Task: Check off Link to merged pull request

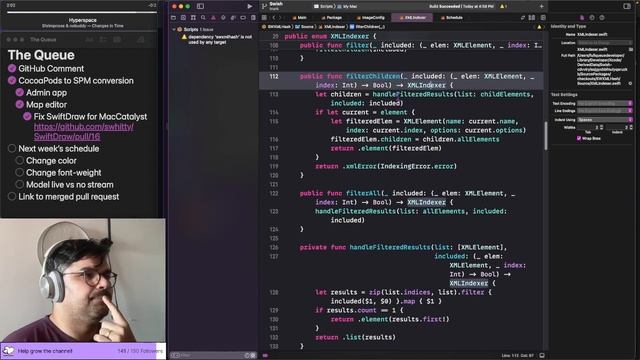Action: [x=12, y=196]
